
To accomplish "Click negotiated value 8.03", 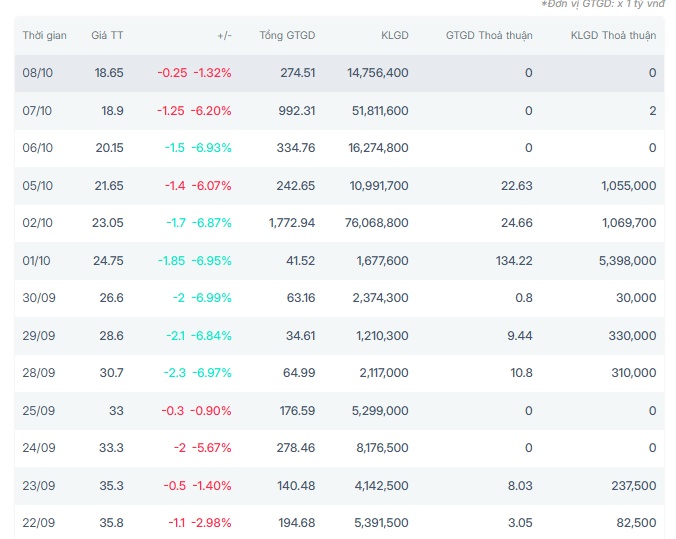I will click(520, 486).
